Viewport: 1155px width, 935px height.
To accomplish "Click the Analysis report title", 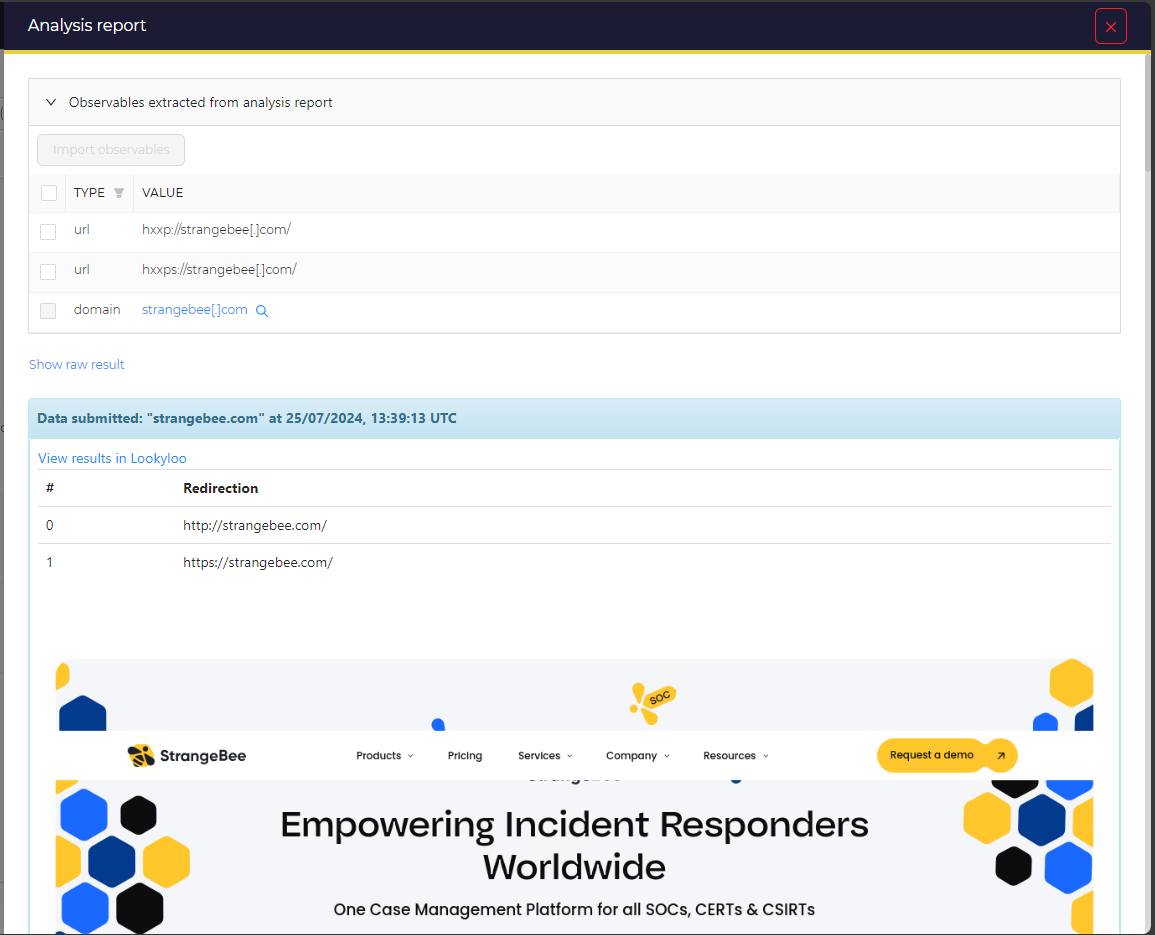I will (x=87, y=26).
